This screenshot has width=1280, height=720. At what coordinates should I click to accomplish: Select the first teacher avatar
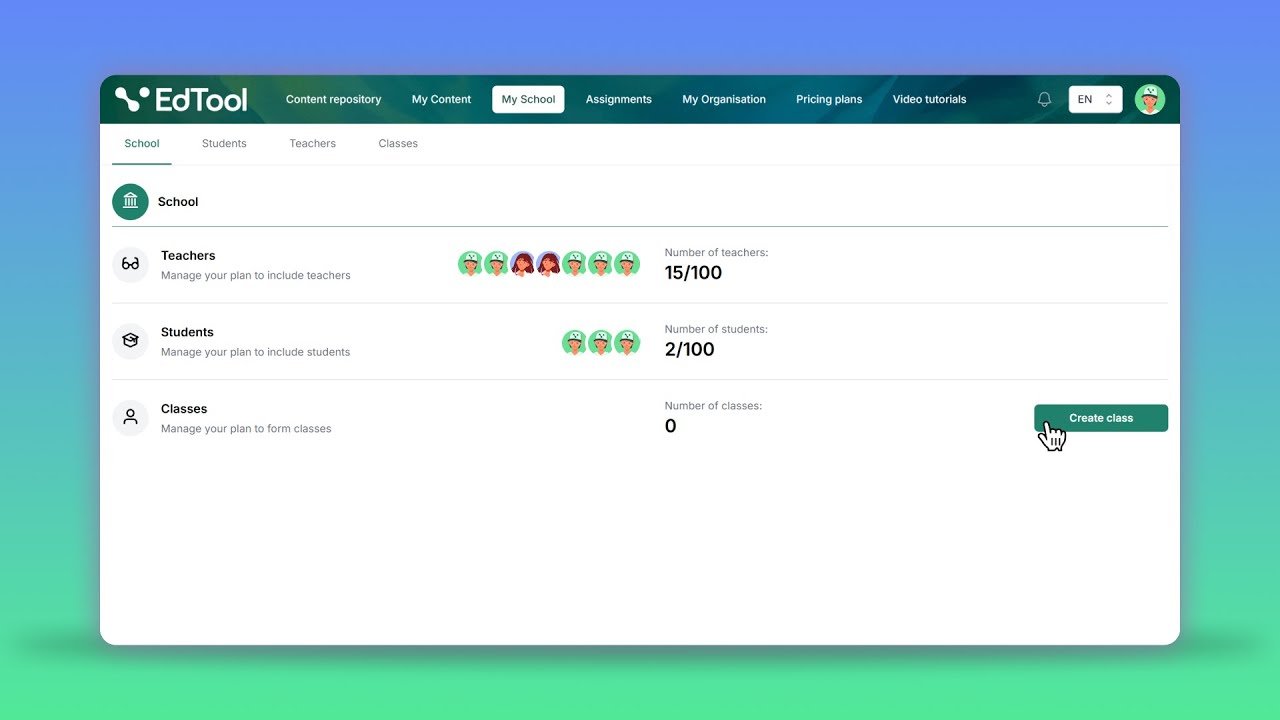click(x=471, y=264)
